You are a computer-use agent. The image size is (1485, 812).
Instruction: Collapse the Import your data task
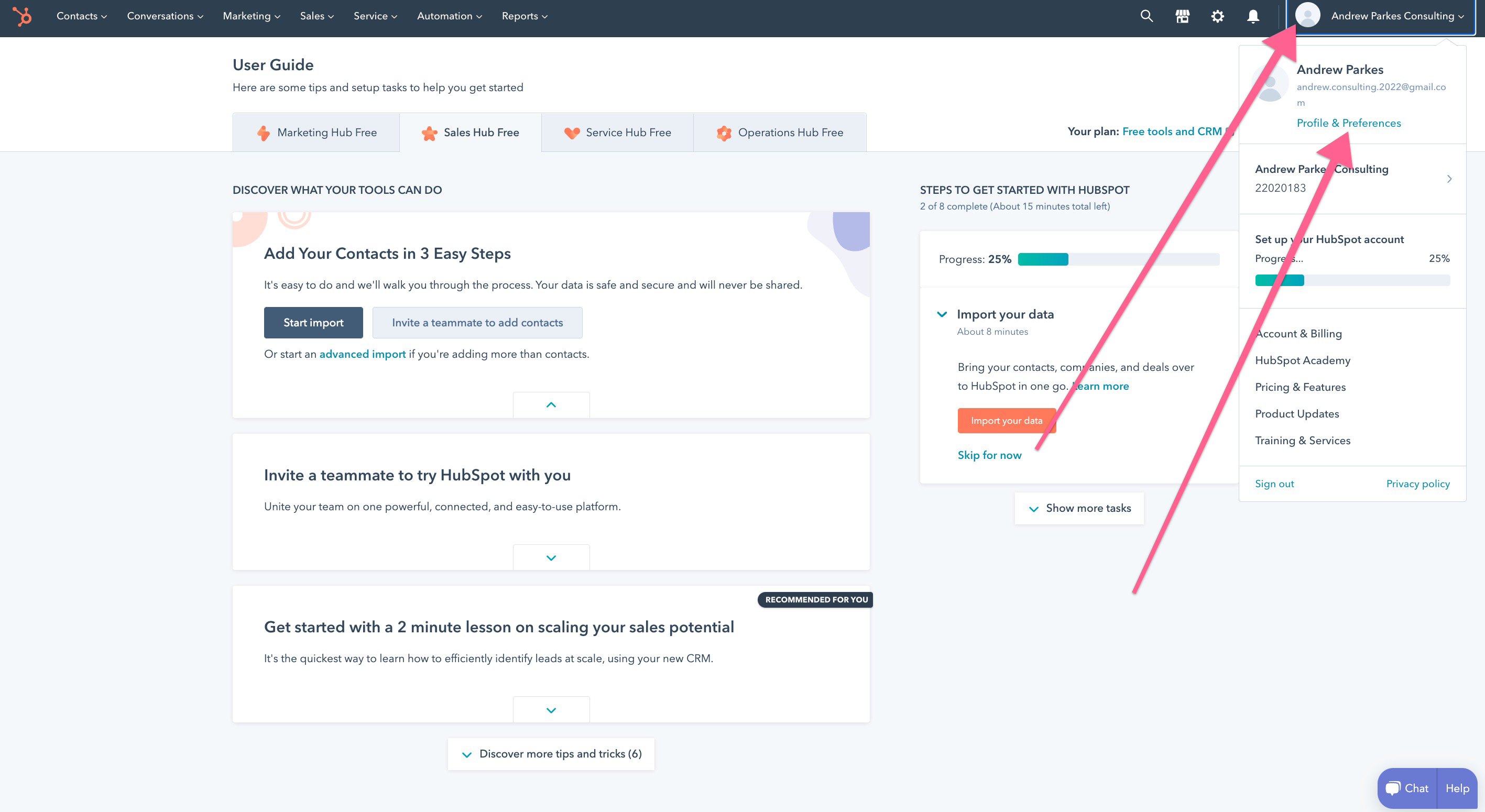click(x=942, y=314)
